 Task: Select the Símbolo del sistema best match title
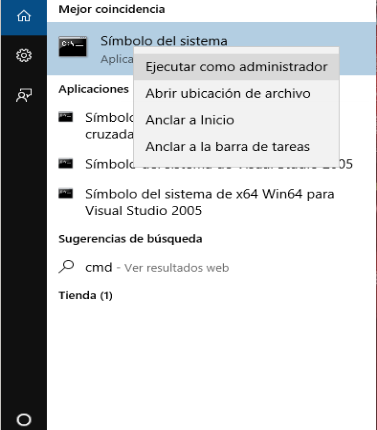point(164,41)
